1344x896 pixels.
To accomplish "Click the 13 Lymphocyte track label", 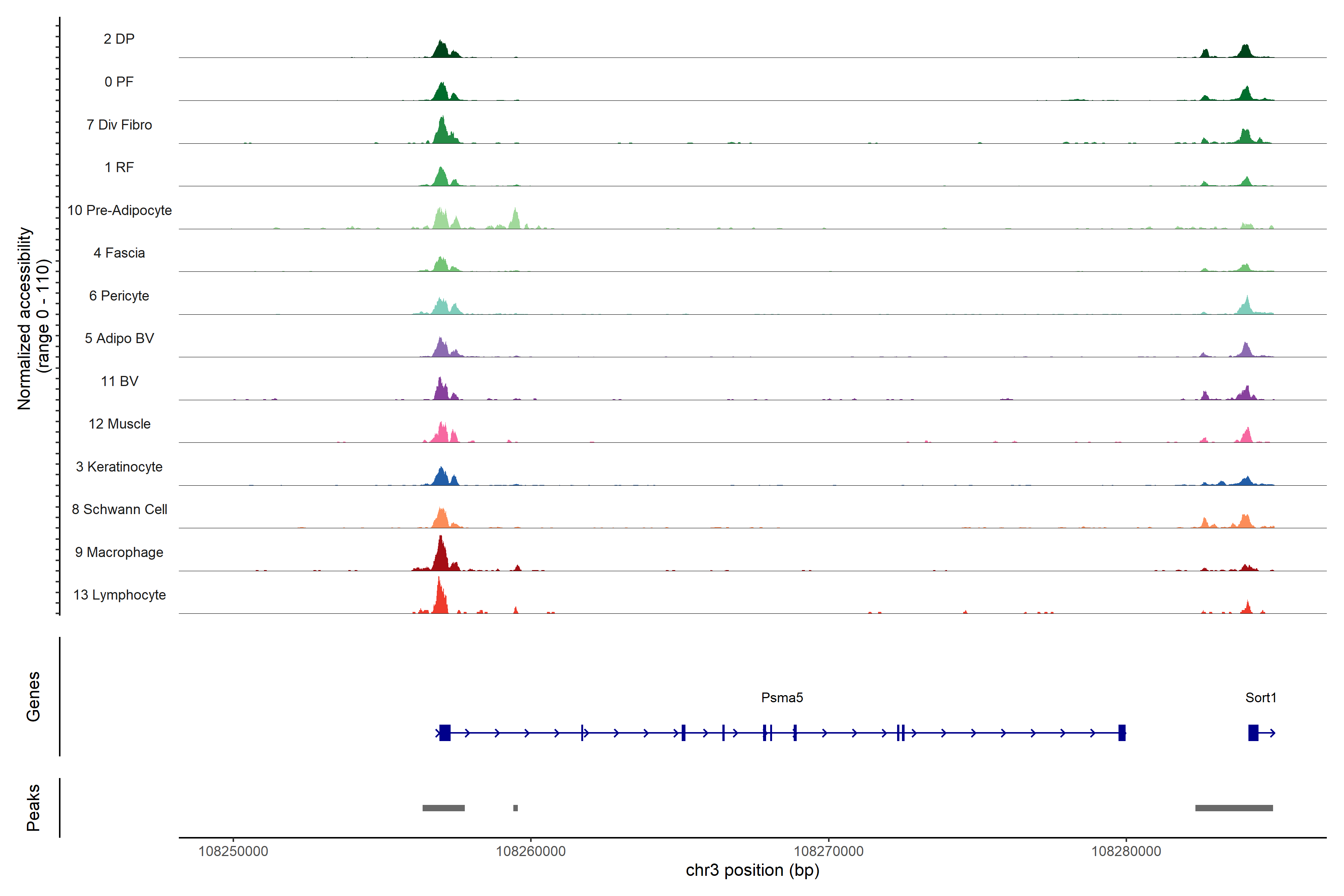I will click(119, 595).
